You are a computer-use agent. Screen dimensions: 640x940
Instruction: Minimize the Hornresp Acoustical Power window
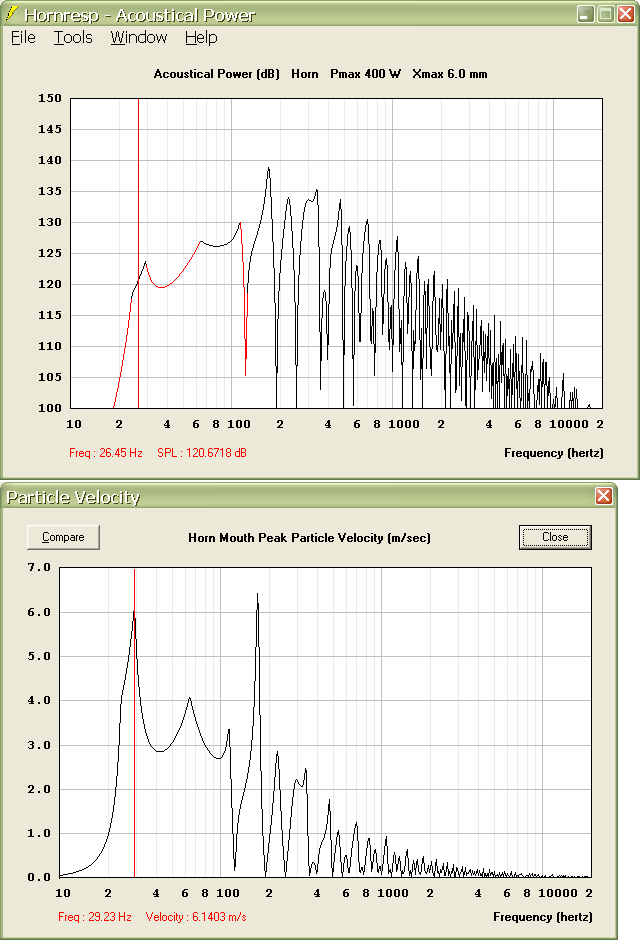(x=585, y=14)
